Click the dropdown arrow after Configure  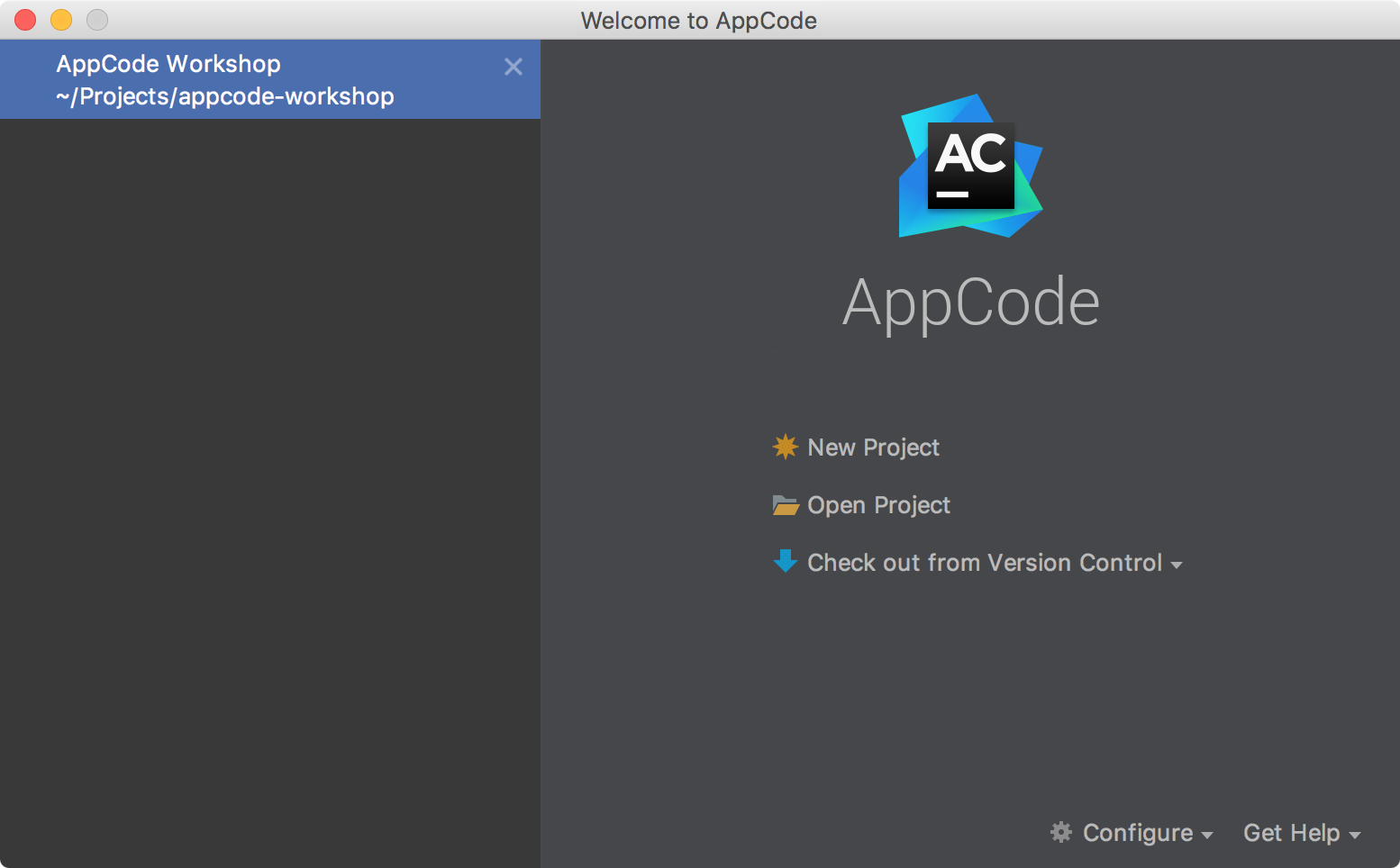click(1207, 836)
